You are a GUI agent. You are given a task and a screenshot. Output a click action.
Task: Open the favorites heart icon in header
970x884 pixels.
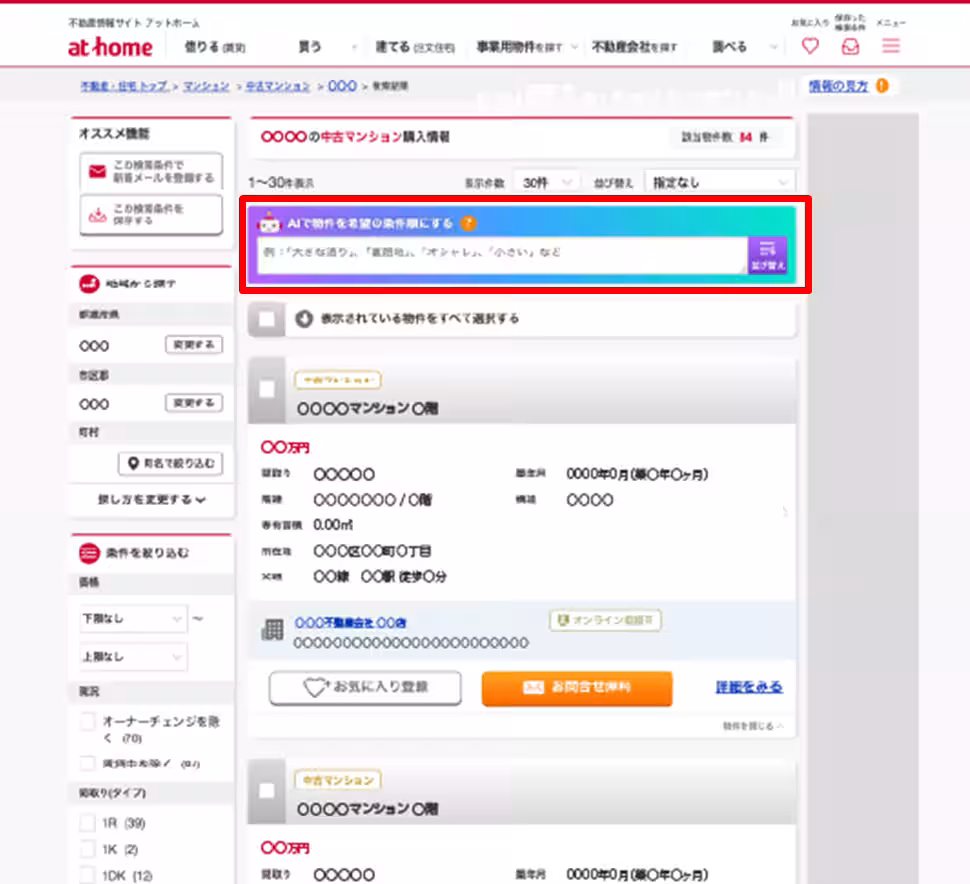pyautogui.click(x=810, y=46)
